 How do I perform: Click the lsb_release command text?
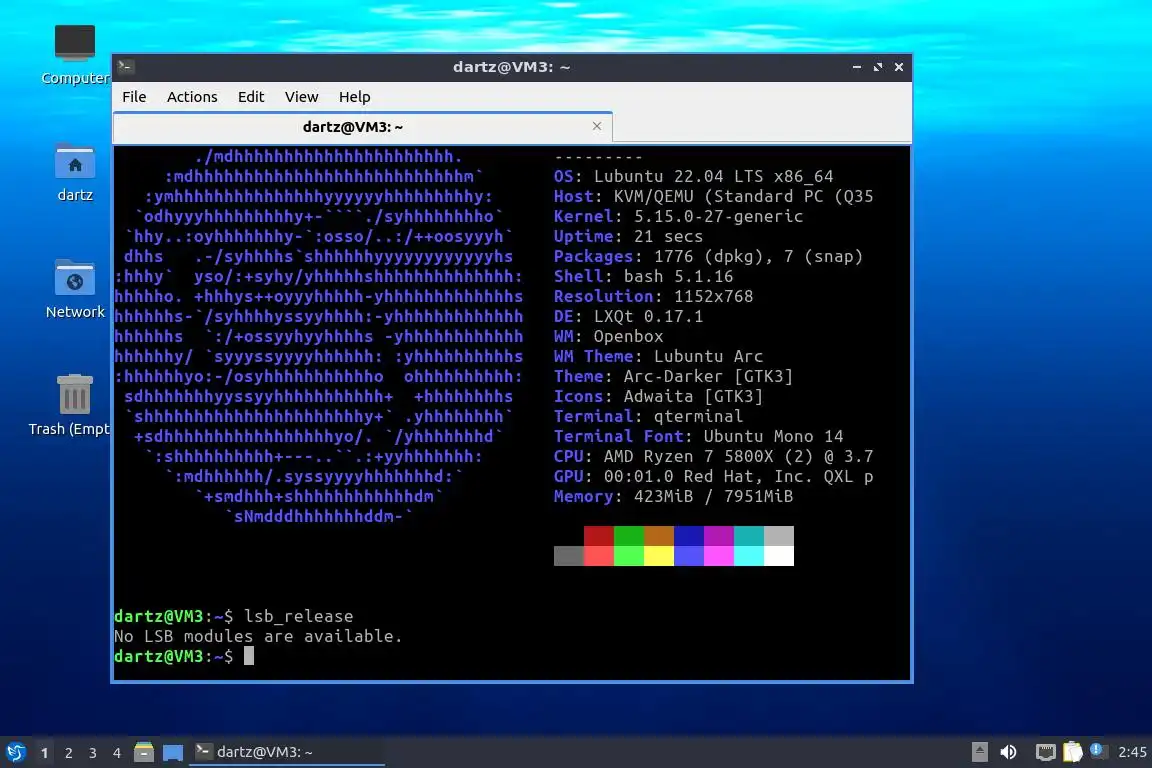299,617
